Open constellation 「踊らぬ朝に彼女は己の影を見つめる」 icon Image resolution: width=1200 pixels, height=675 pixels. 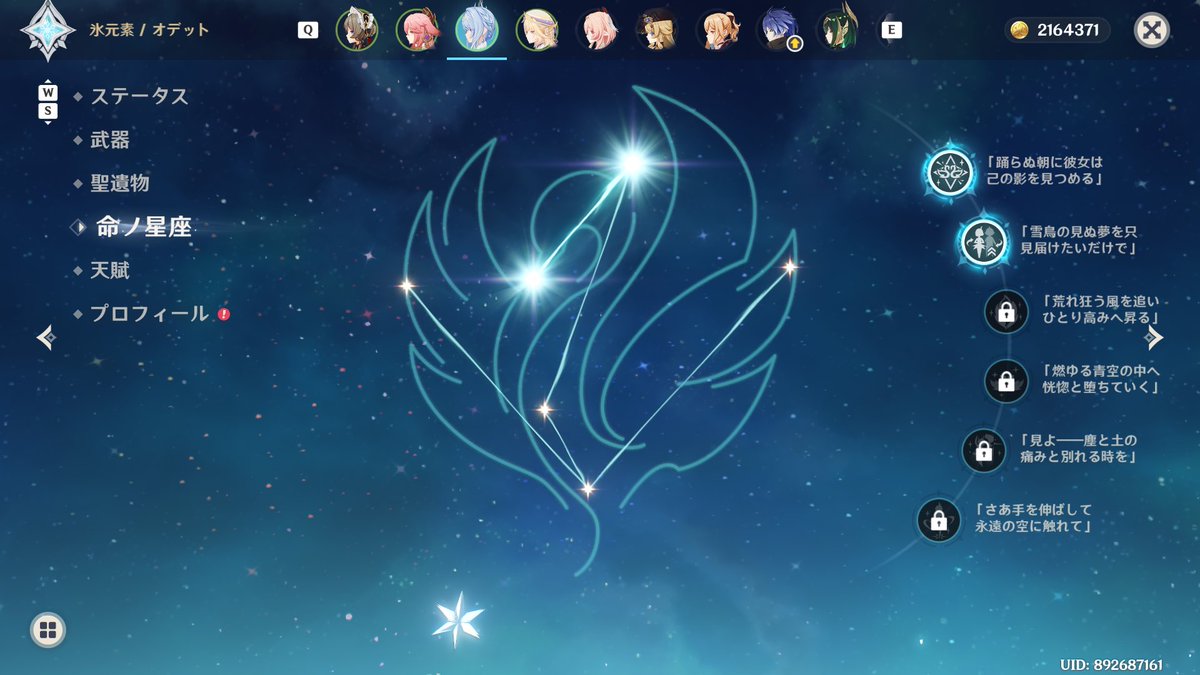948,172
